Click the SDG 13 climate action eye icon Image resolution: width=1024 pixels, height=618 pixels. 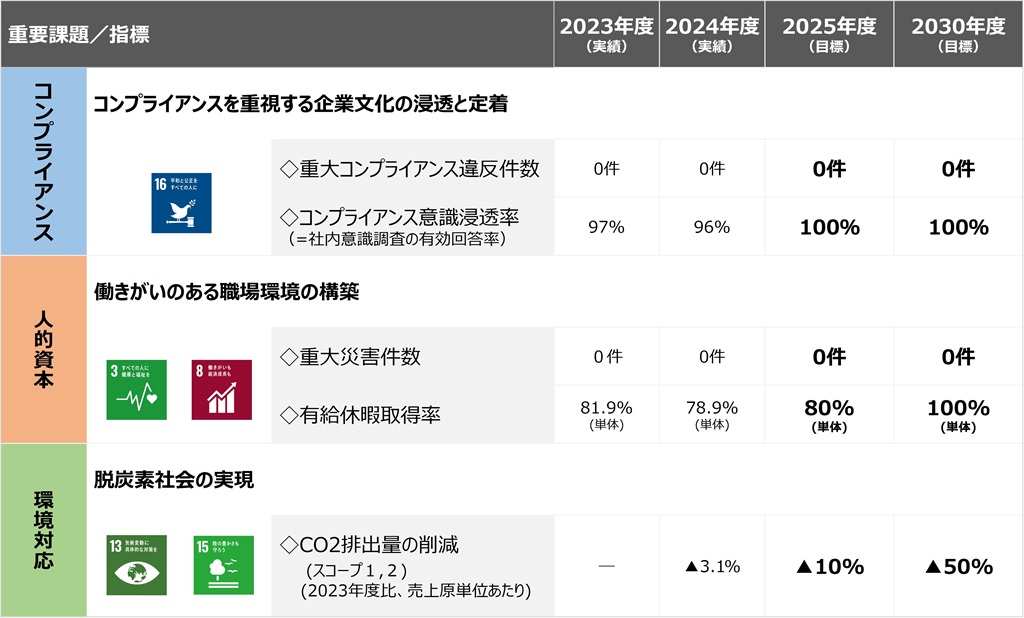pyautogui.click(x=137, y=565)
